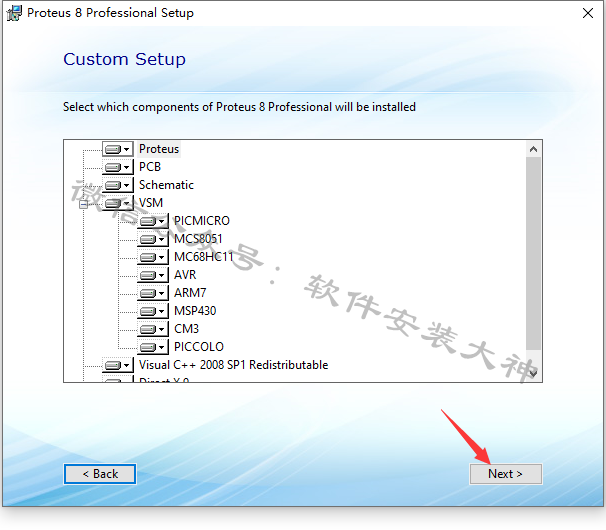Select the PICMICRO component label
606x530 pixels.
pyautogui.click(x=202, y=221)
